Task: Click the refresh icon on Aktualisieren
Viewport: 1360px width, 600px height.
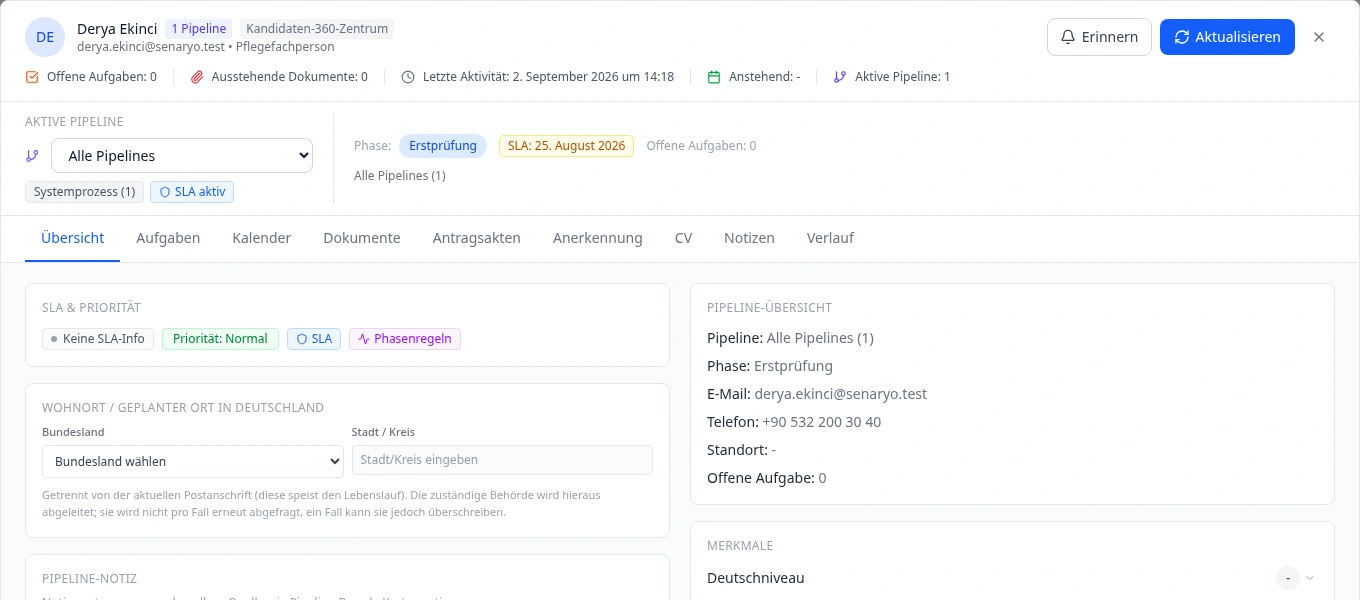Action: click(1182, 37)
